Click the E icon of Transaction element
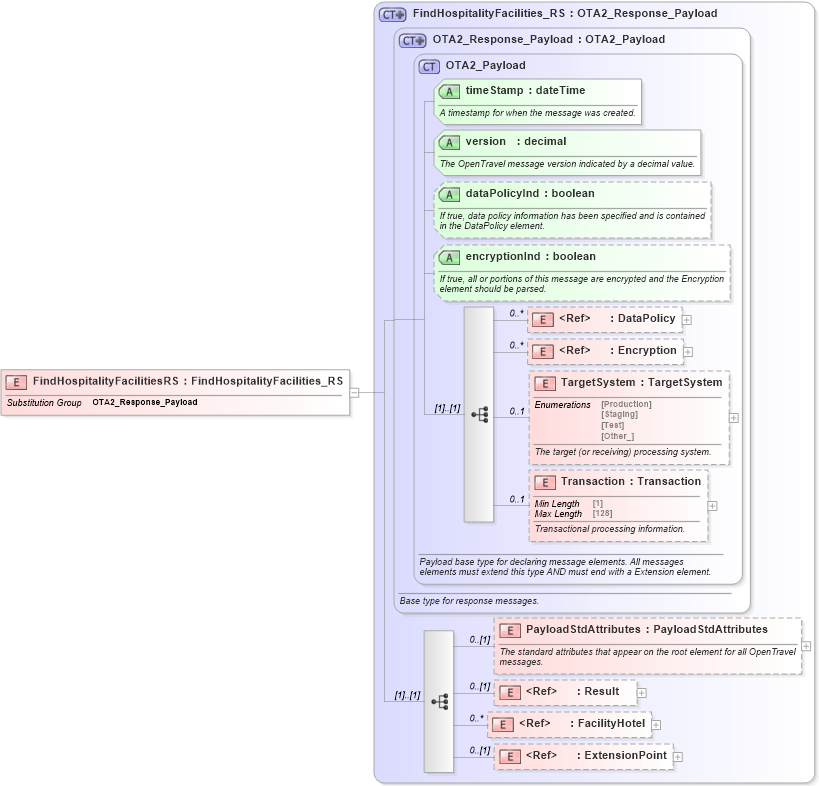This screenshot has width=819, height=786. coord(545,481)
